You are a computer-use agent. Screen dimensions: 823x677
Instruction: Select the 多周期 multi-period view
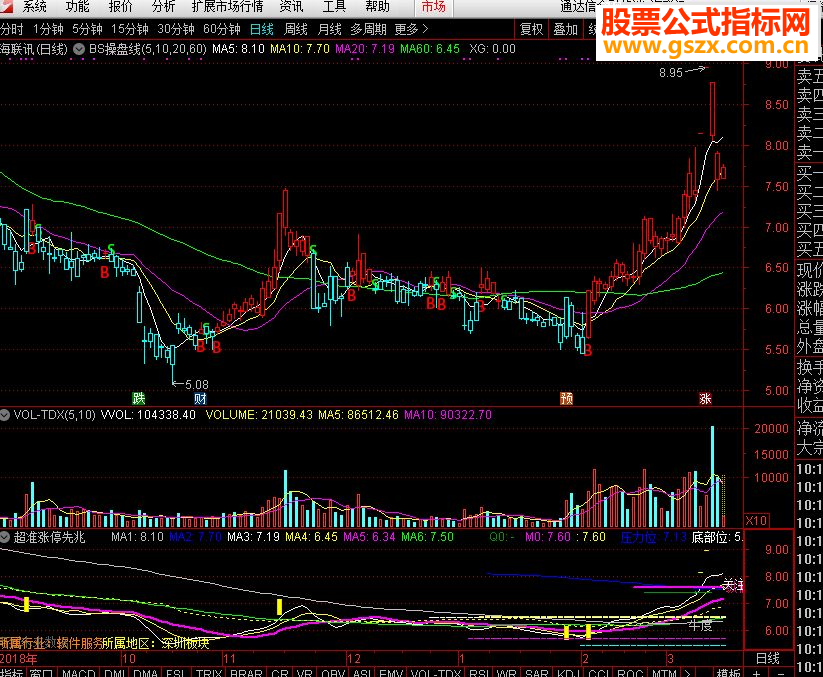(x=368, y=29)
